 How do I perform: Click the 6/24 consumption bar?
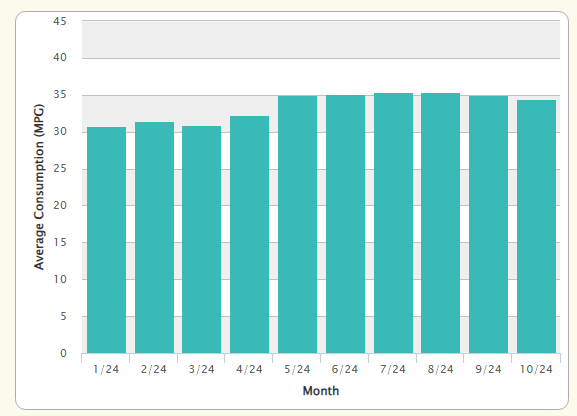(345, 224)
